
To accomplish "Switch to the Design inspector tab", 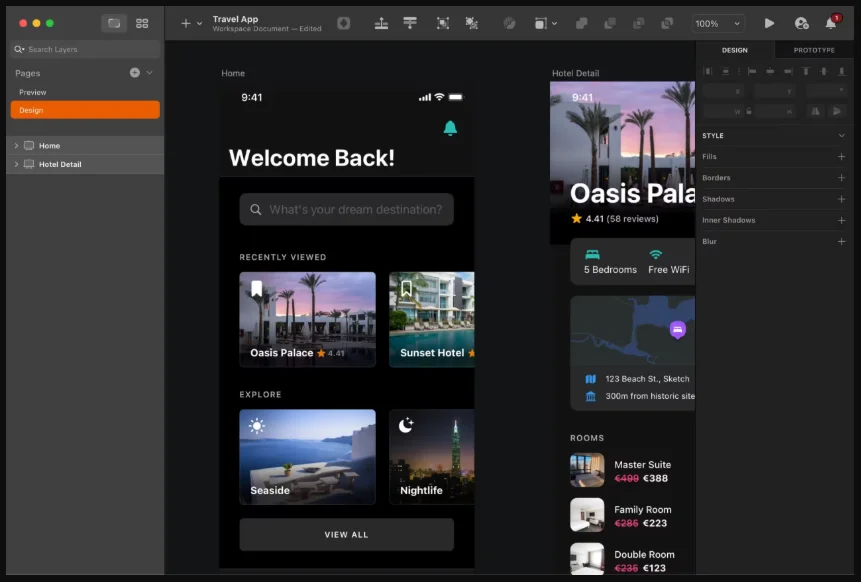I will click(735, 50).
